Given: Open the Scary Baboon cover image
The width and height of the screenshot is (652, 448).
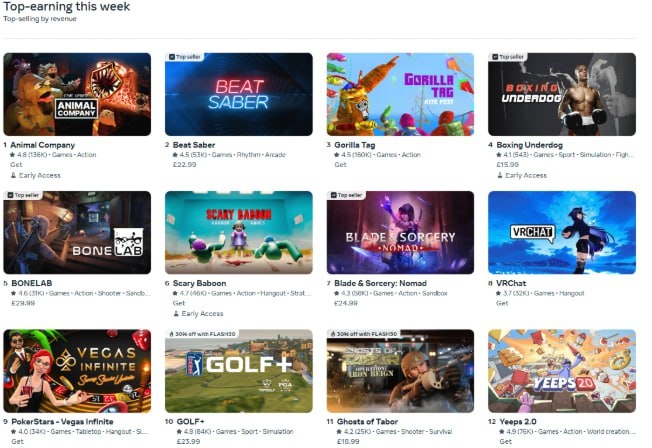Looking at the screenshot, I should point(239,232).
